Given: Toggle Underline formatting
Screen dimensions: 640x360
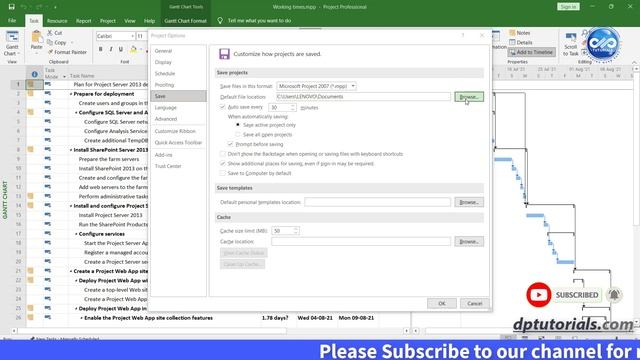Looking at the screenshot, I should click(120, 49).
